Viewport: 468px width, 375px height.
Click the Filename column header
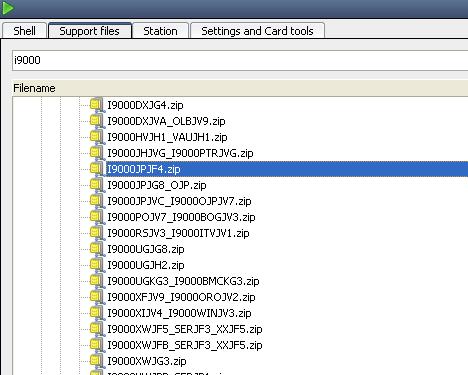pyautogui.click(x=240, y=88)
